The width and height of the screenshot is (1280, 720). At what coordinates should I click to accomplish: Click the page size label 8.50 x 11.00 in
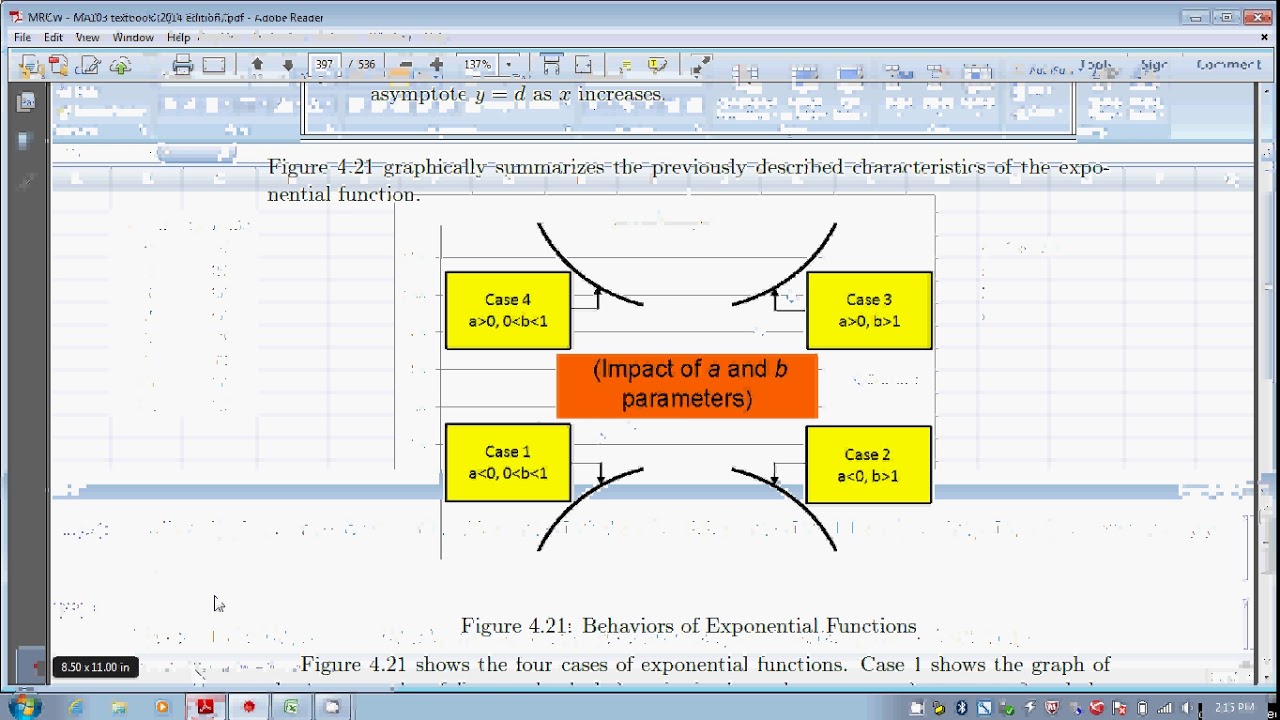click(x=95, y=667)
